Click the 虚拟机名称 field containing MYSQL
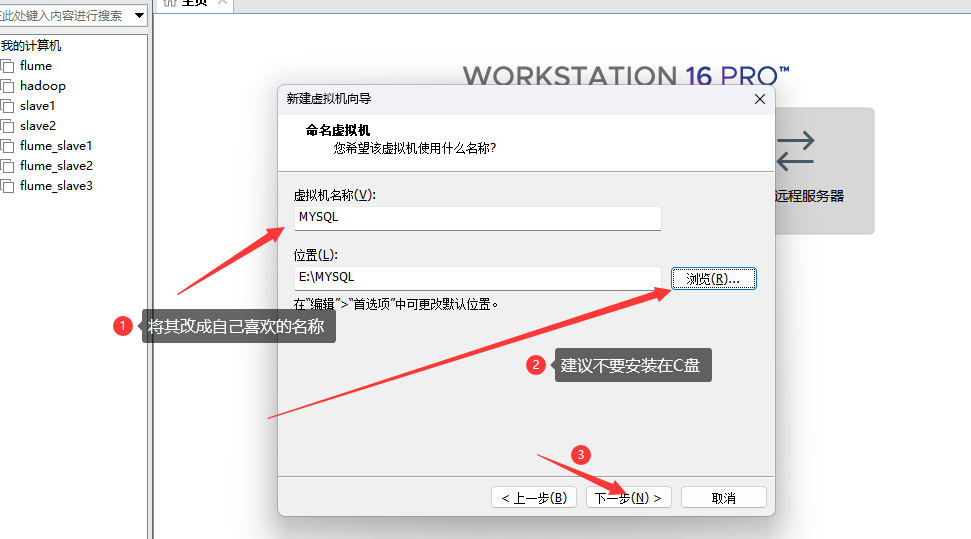Image resolution: width=971 pixels, height=539 pixels. click(x=477, y=218)
